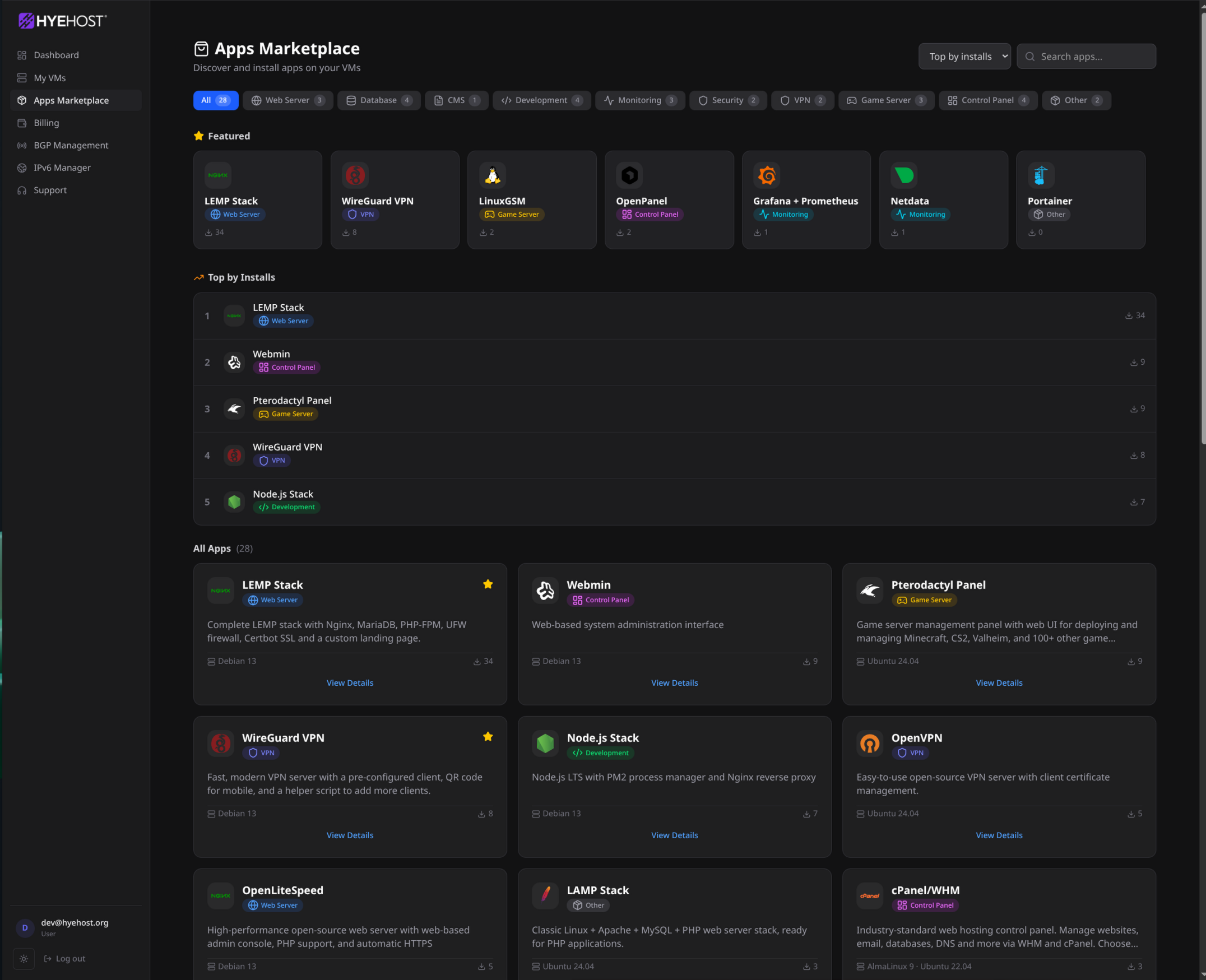1206x980 pixels.
Task: Toggle the star on the WireGuard VPN card
Action: click(x=488, y=737)
